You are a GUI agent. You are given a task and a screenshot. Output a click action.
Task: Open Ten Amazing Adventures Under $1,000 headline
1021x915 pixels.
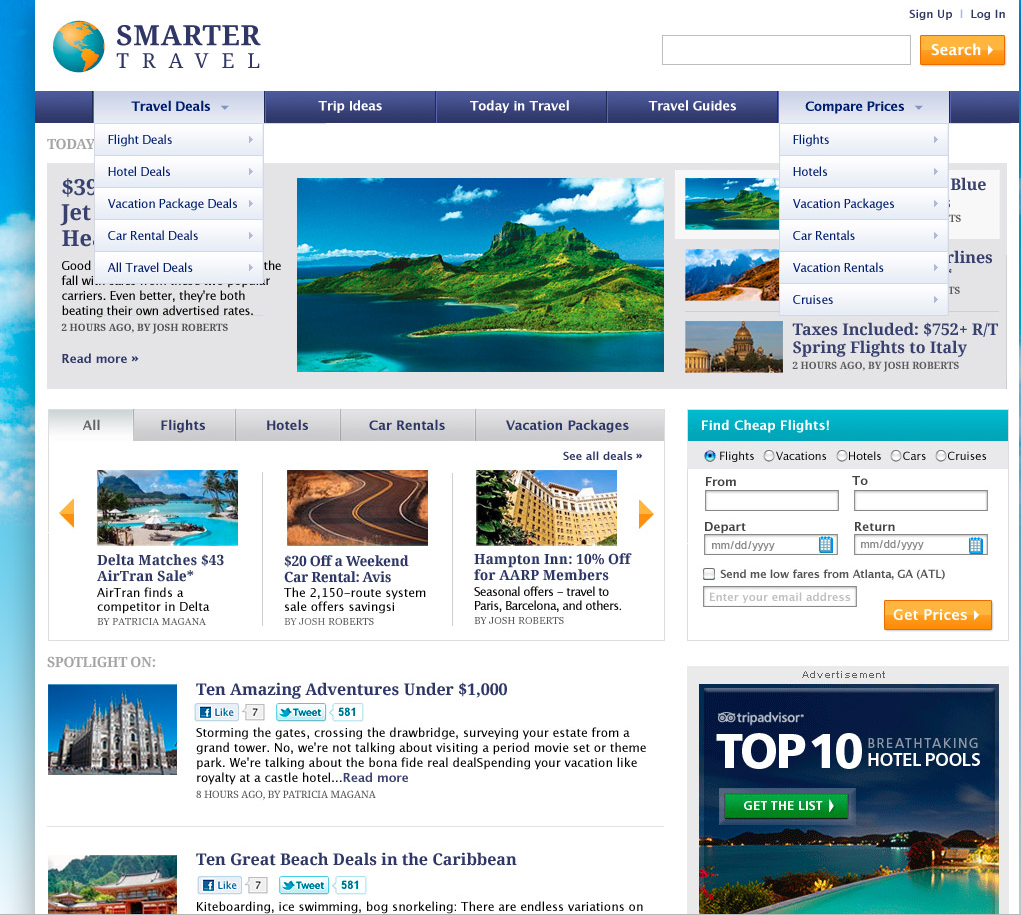click(352, 689)
